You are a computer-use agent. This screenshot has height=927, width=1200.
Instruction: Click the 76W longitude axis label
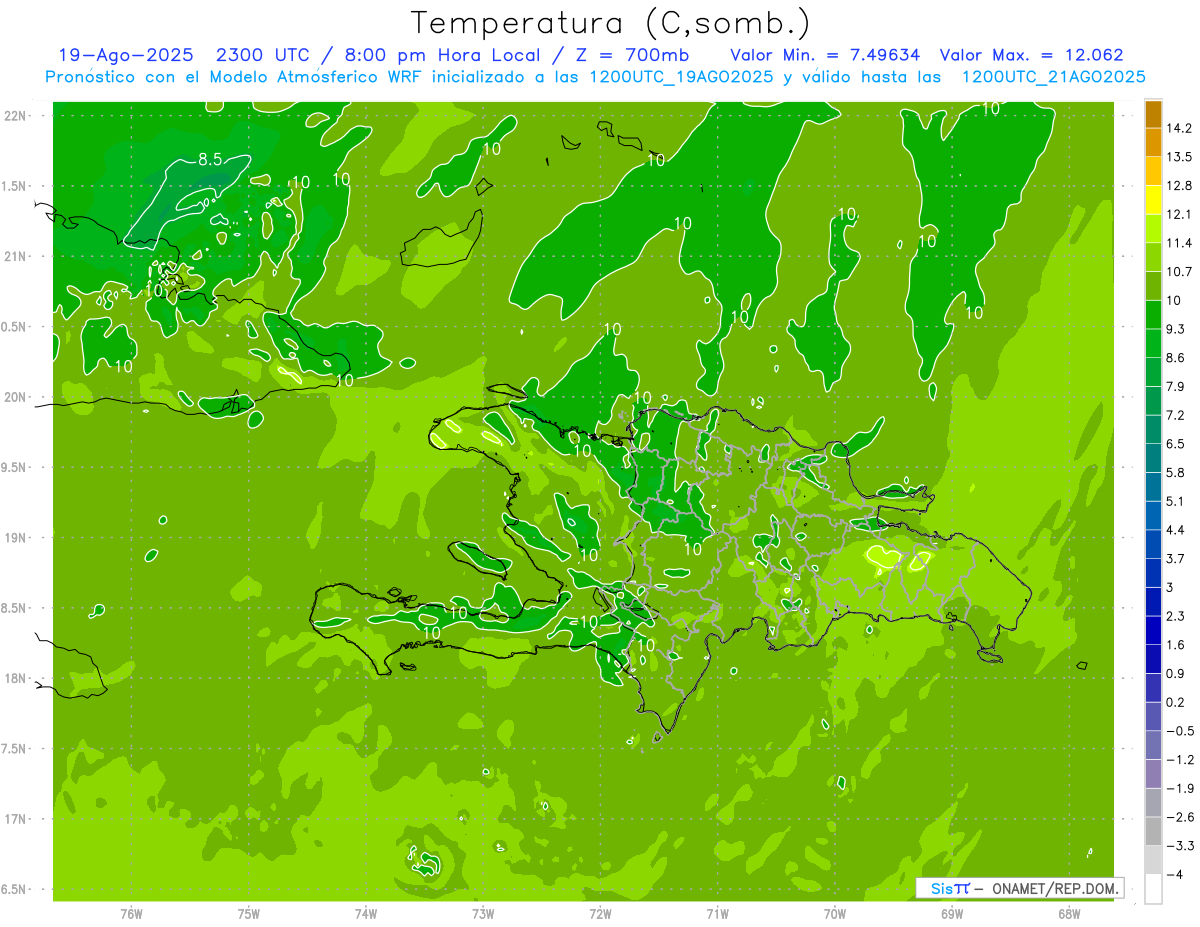[131, 913]
